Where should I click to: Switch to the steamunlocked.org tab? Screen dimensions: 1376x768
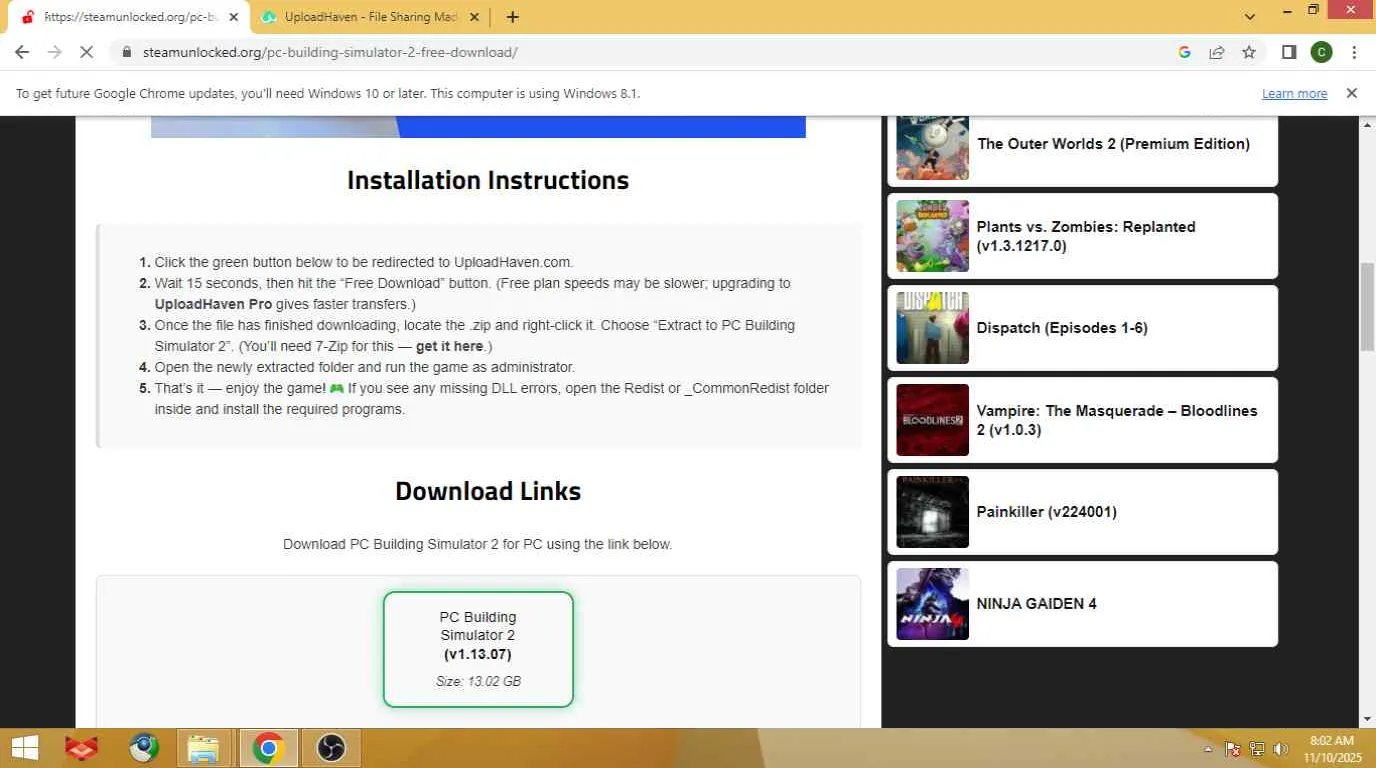130,17
